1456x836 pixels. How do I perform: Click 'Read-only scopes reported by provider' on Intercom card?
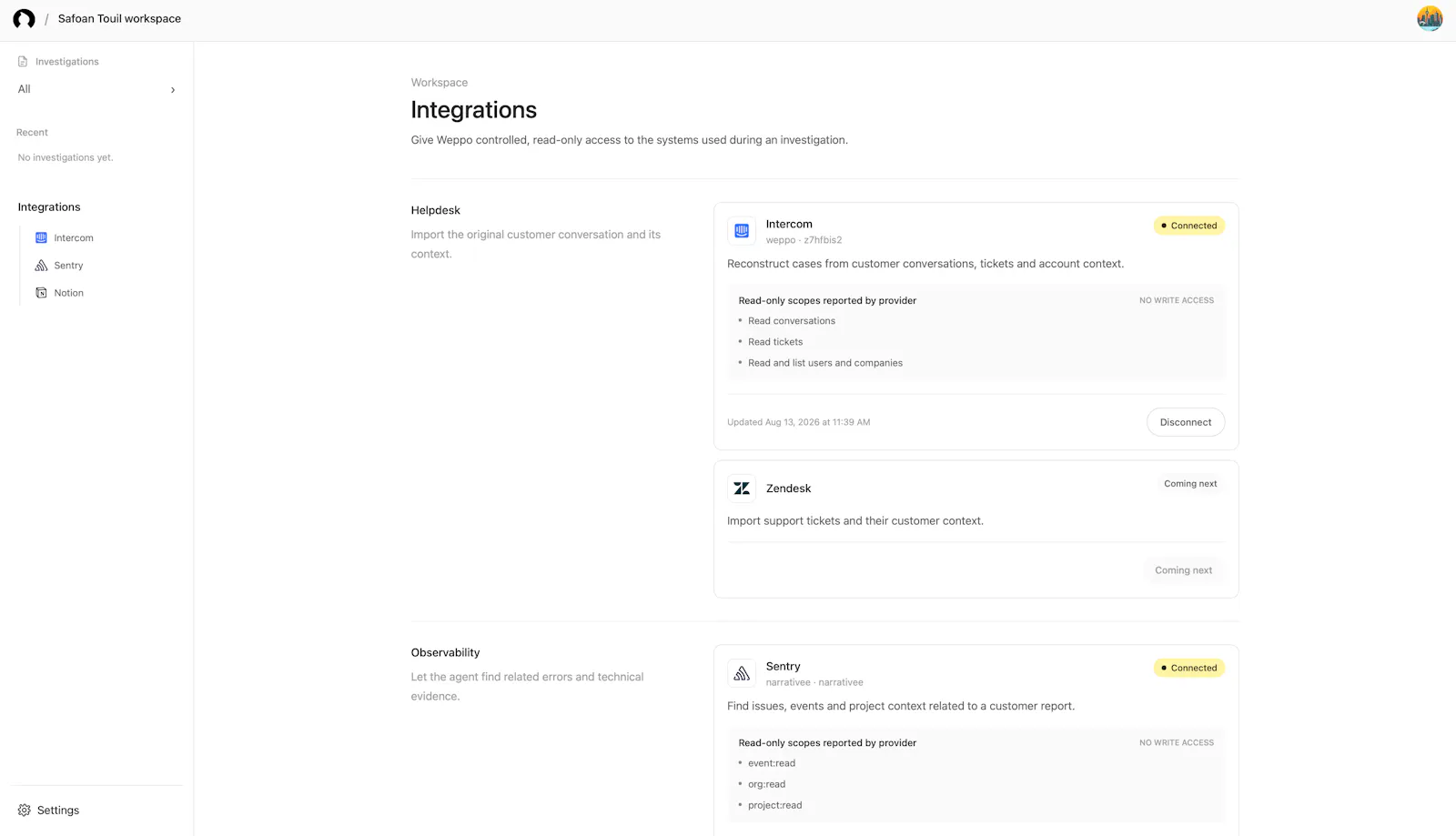pyautogui.click(x=827, y=300)
